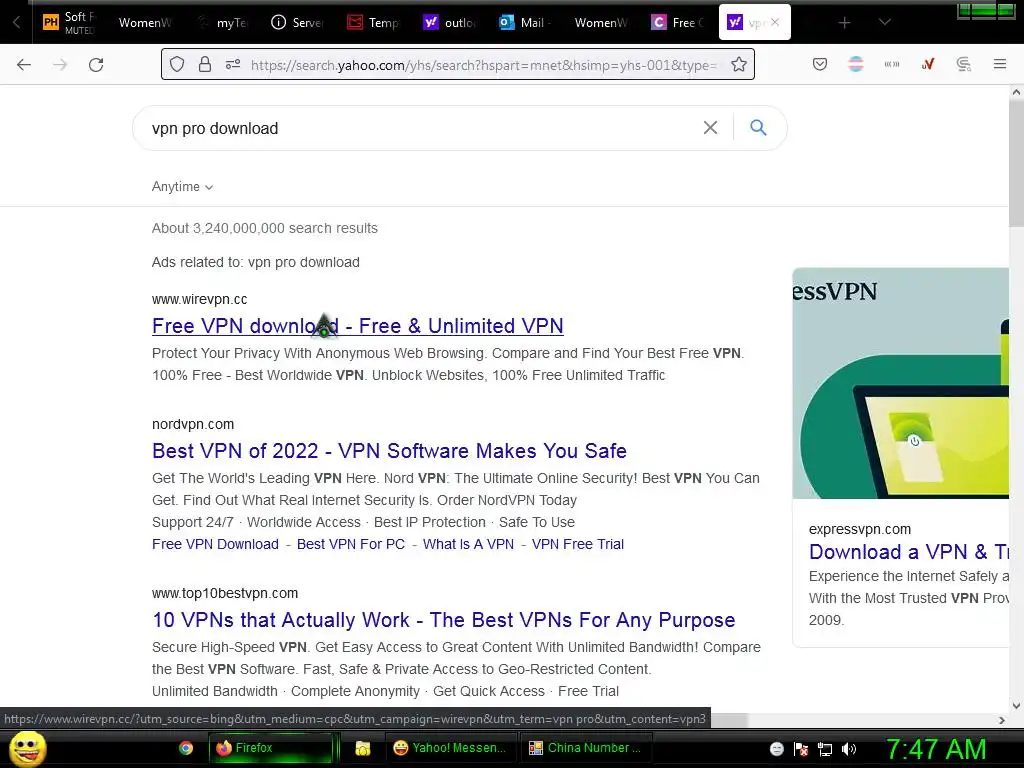This screenshot has height=768, width=1024.
Task: Click the expressvpn.com domain text
Action: 859,529
